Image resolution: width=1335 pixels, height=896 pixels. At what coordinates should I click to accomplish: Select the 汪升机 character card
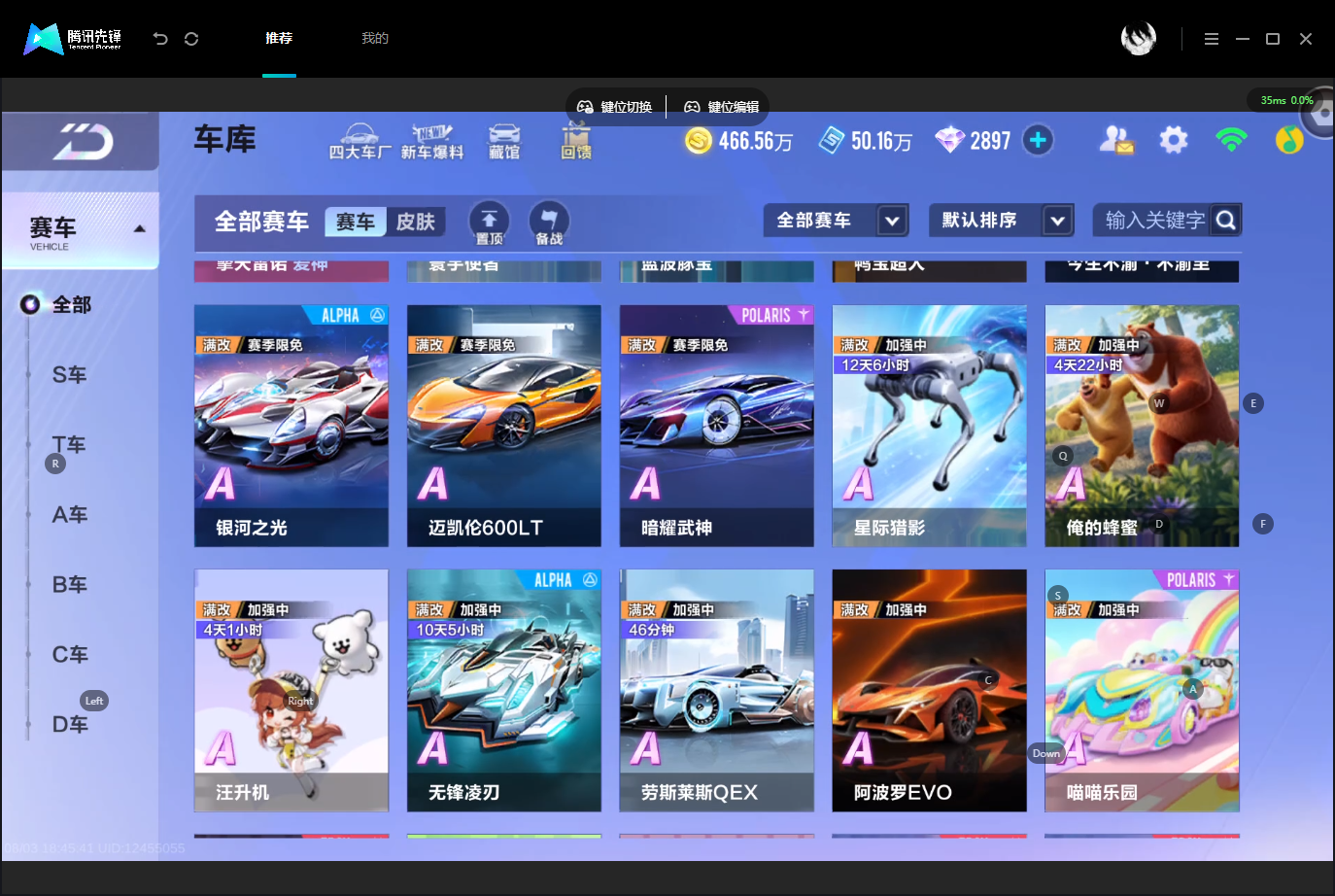pos(291,690)
